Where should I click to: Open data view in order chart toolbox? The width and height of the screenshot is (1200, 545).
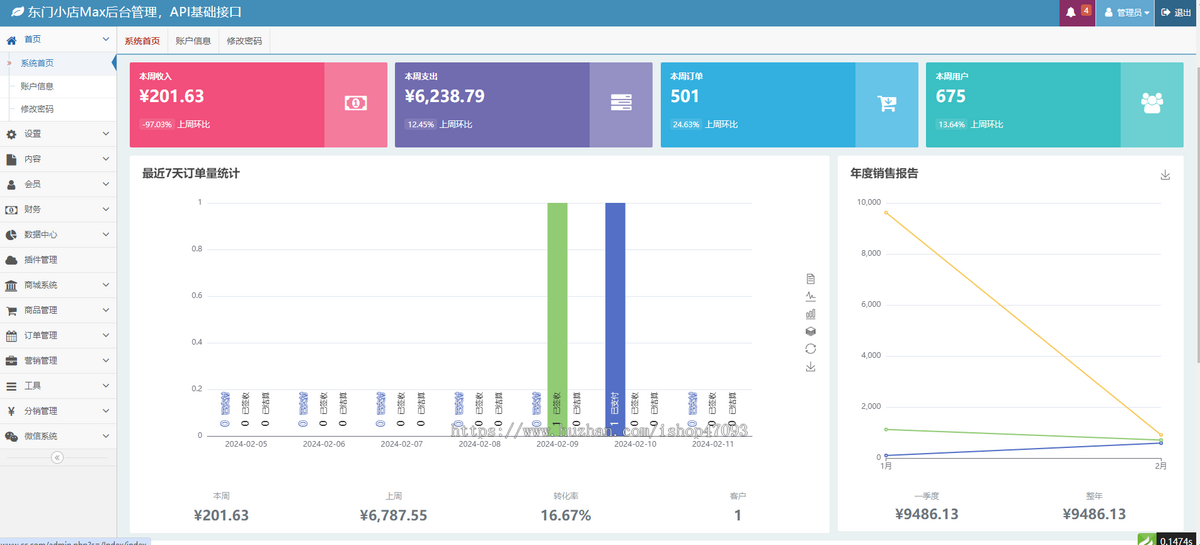[811, 278]
